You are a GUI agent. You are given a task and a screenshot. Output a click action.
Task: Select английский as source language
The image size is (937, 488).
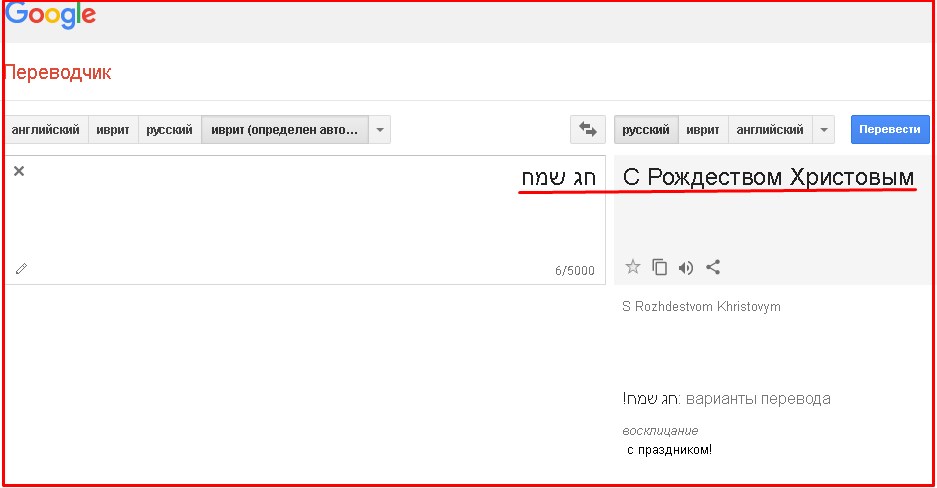(46, 130)
